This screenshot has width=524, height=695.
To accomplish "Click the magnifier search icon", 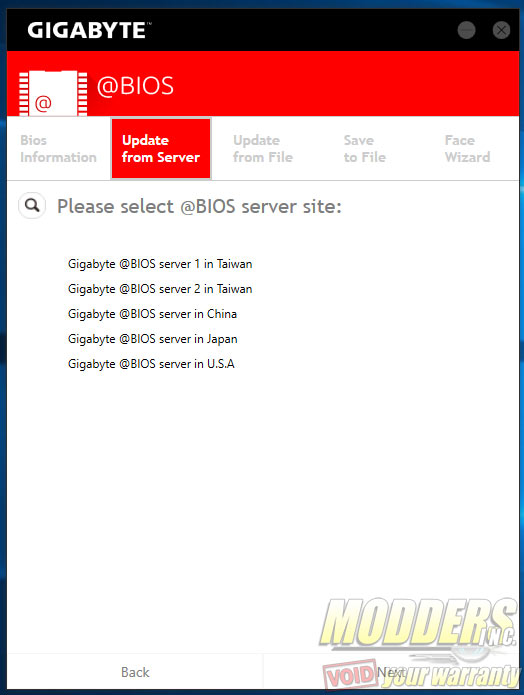I will [x=32, y=206].
